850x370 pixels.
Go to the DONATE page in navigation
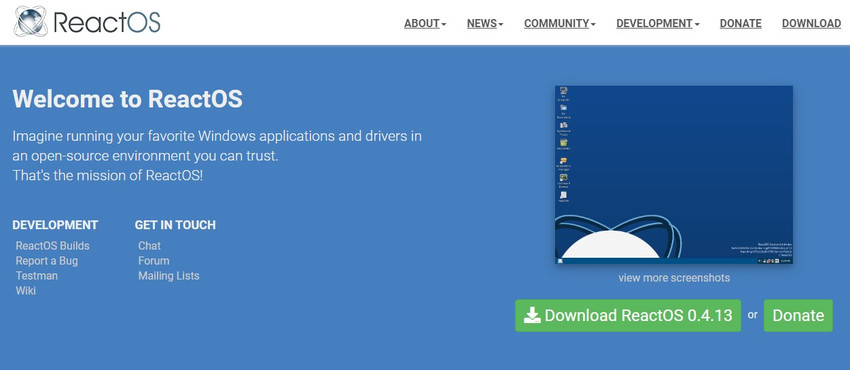tap(740, 23)
